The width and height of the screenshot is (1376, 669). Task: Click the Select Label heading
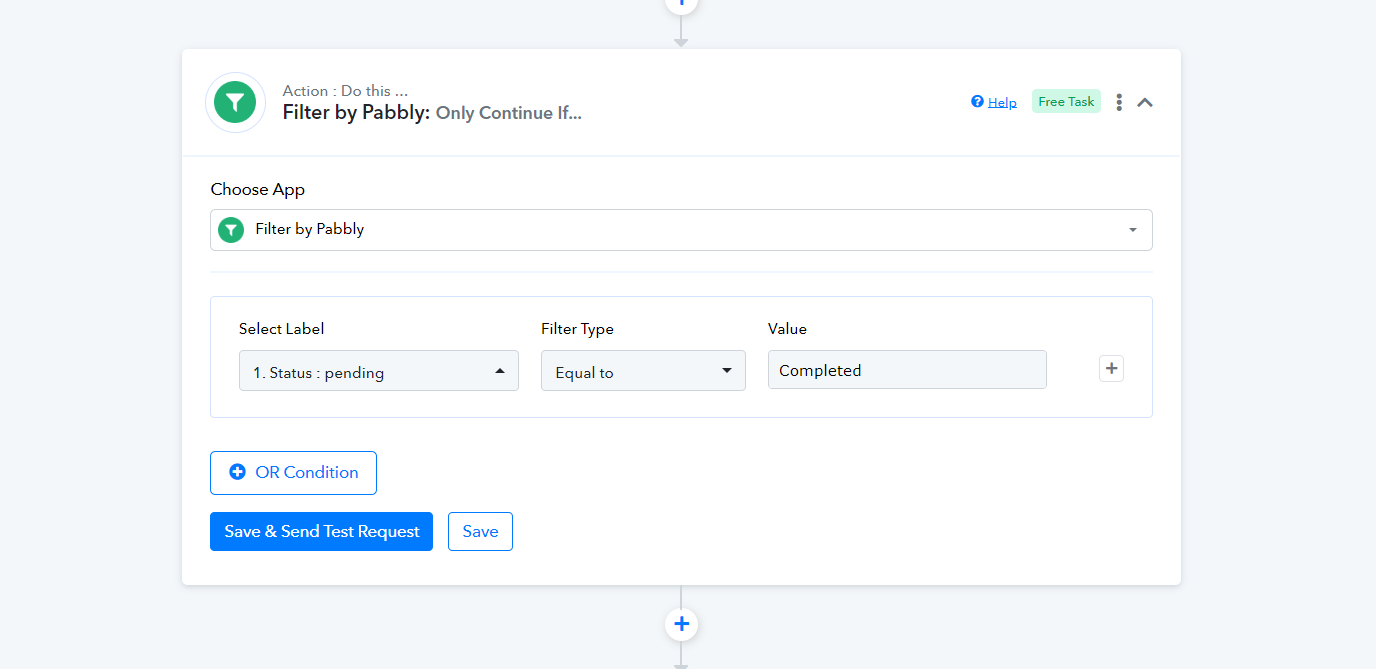coord(282,329)
